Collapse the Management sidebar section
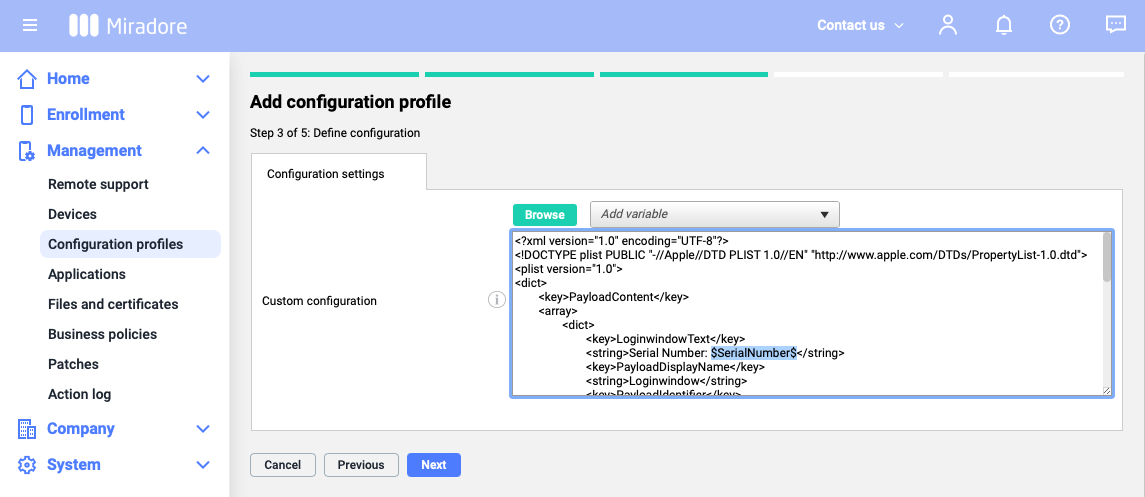The width and height of the screenshot is (1145, 497). point(203,151)
